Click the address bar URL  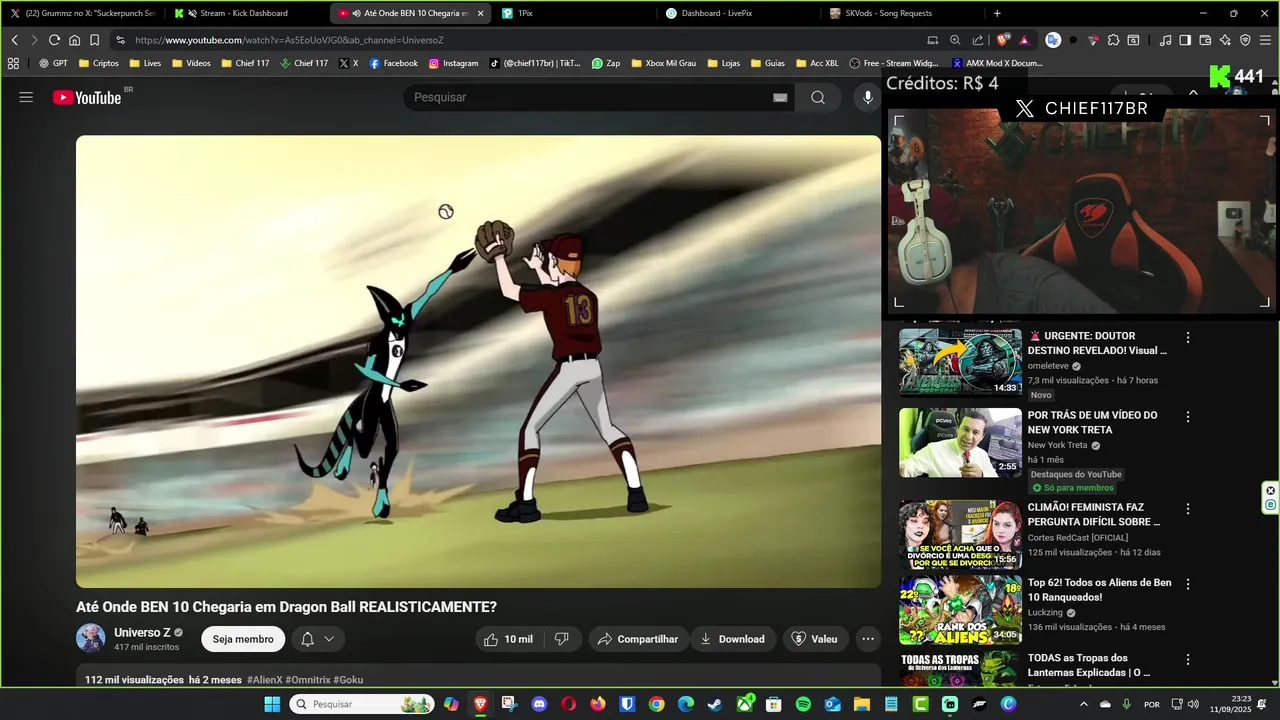(x=290, y=40)
